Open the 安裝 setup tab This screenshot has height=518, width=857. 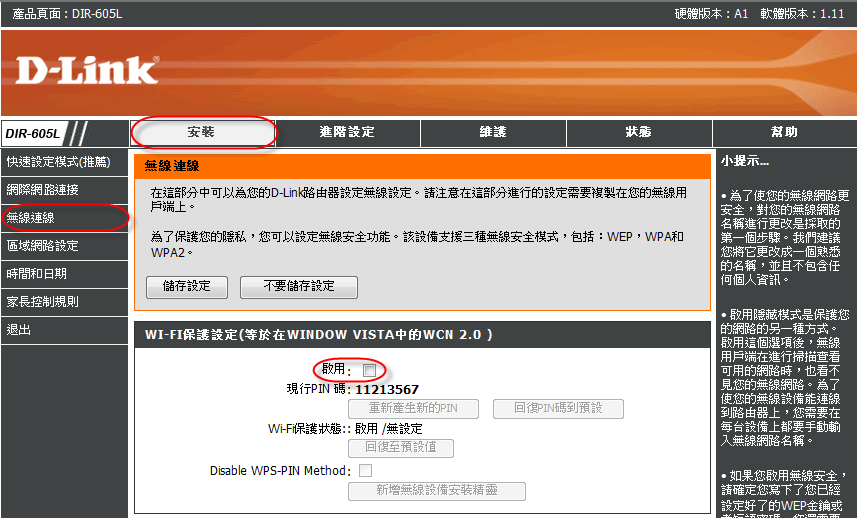202,133
